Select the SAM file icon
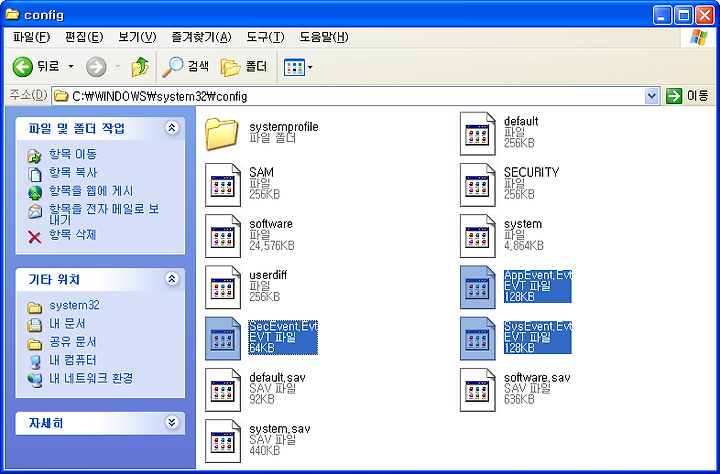This screenshot has width=720, height=474. [223, 185]
